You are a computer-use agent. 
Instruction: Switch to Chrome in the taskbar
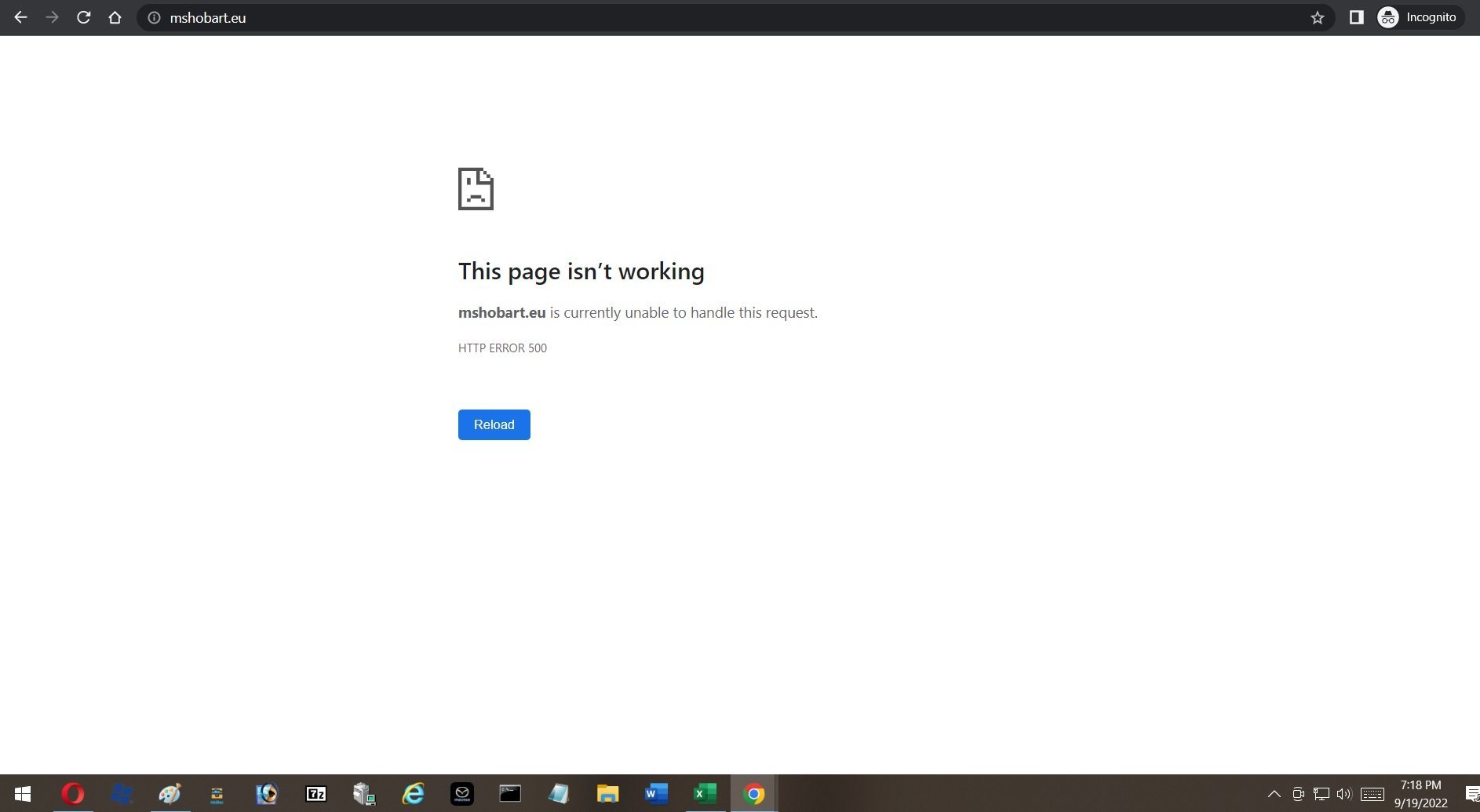point(754,794)
